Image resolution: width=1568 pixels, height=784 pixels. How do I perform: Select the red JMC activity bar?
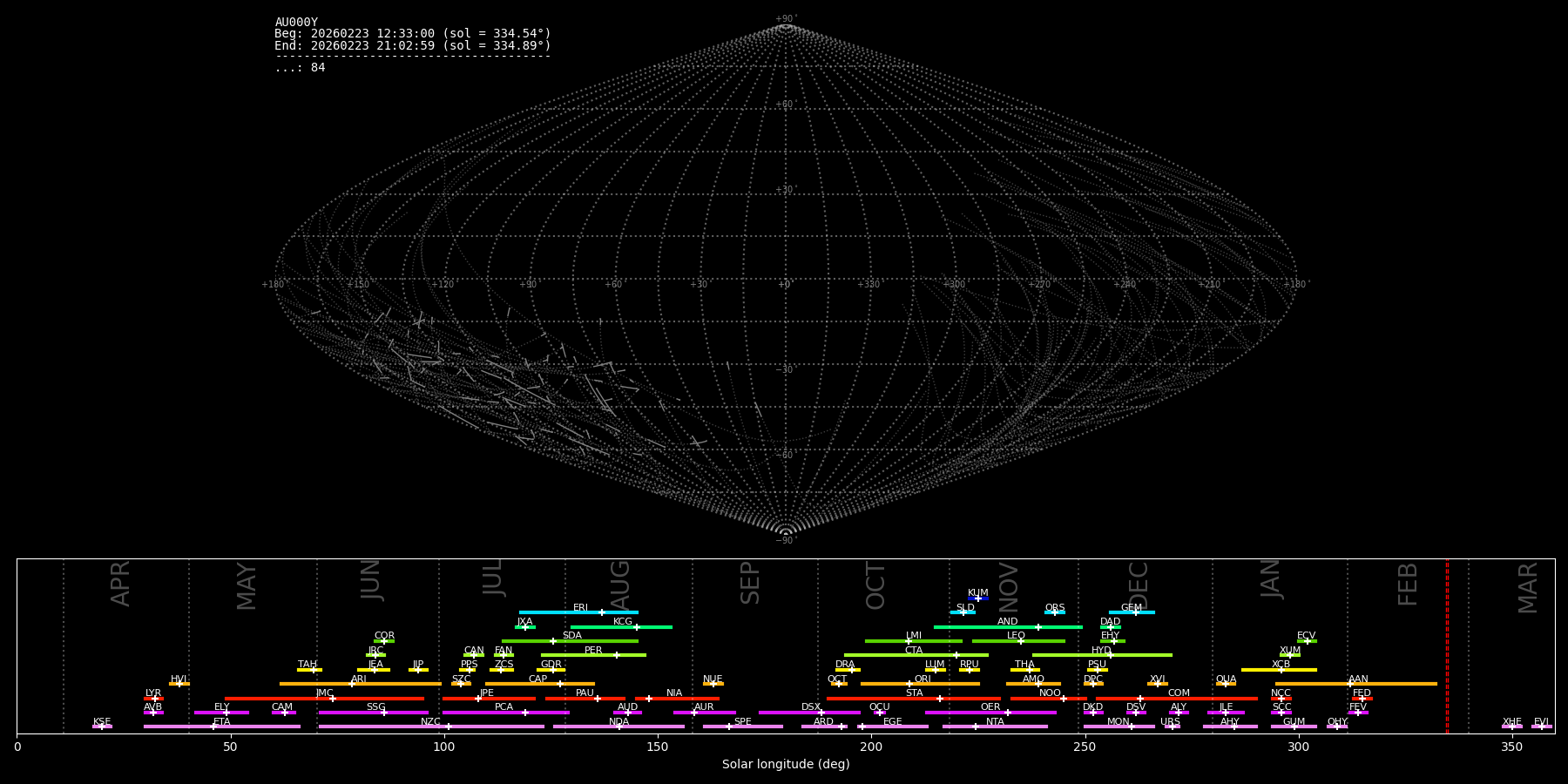pos(324,699)
